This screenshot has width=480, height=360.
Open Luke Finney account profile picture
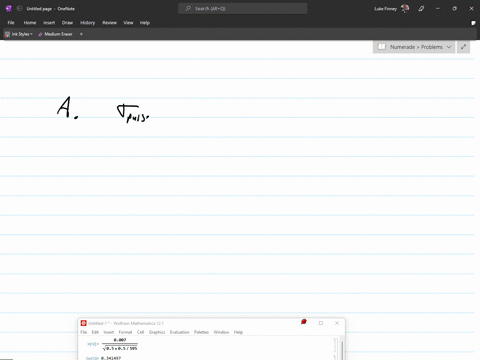coord(405,9)
